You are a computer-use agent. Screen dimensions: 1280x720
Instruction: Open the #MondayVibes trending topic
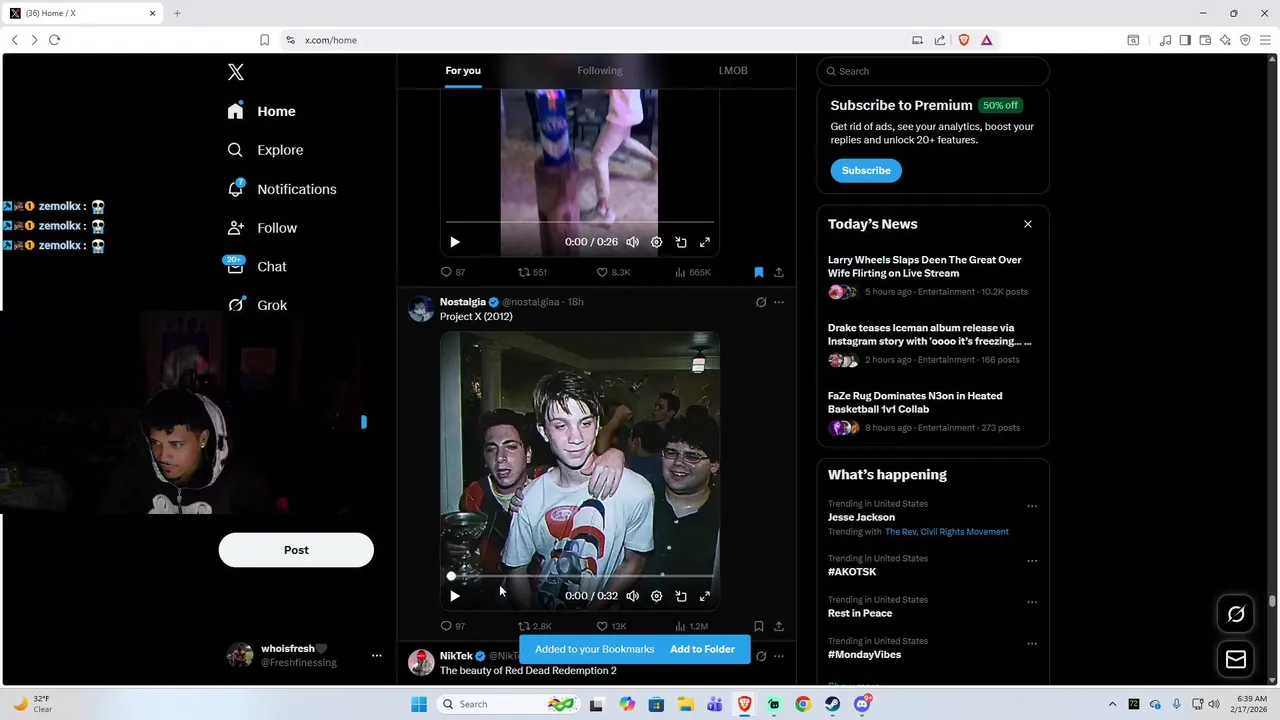click(864, 654)
